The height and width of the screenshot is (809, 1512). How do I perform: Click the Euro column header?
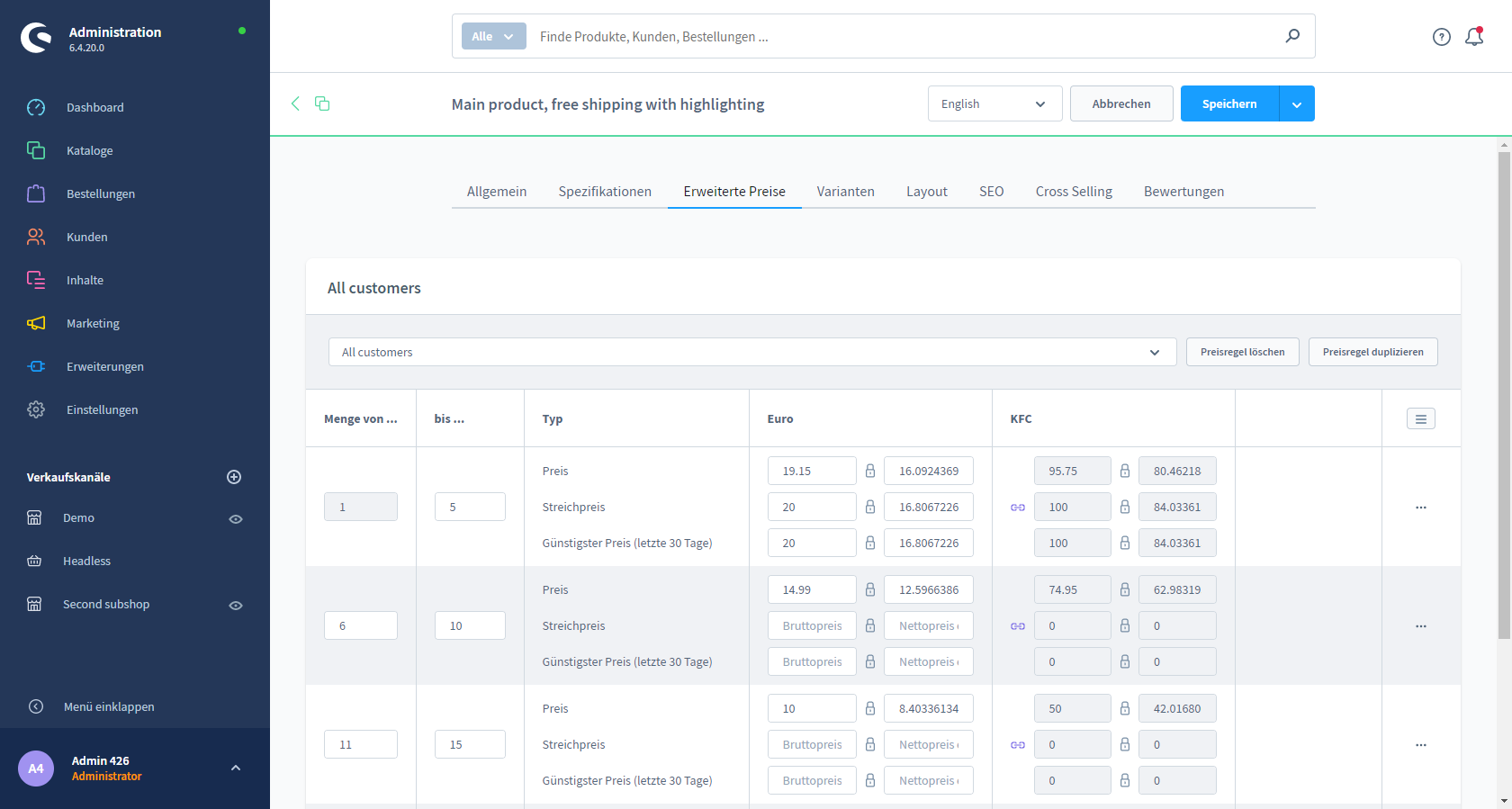(x=870, y=418)
